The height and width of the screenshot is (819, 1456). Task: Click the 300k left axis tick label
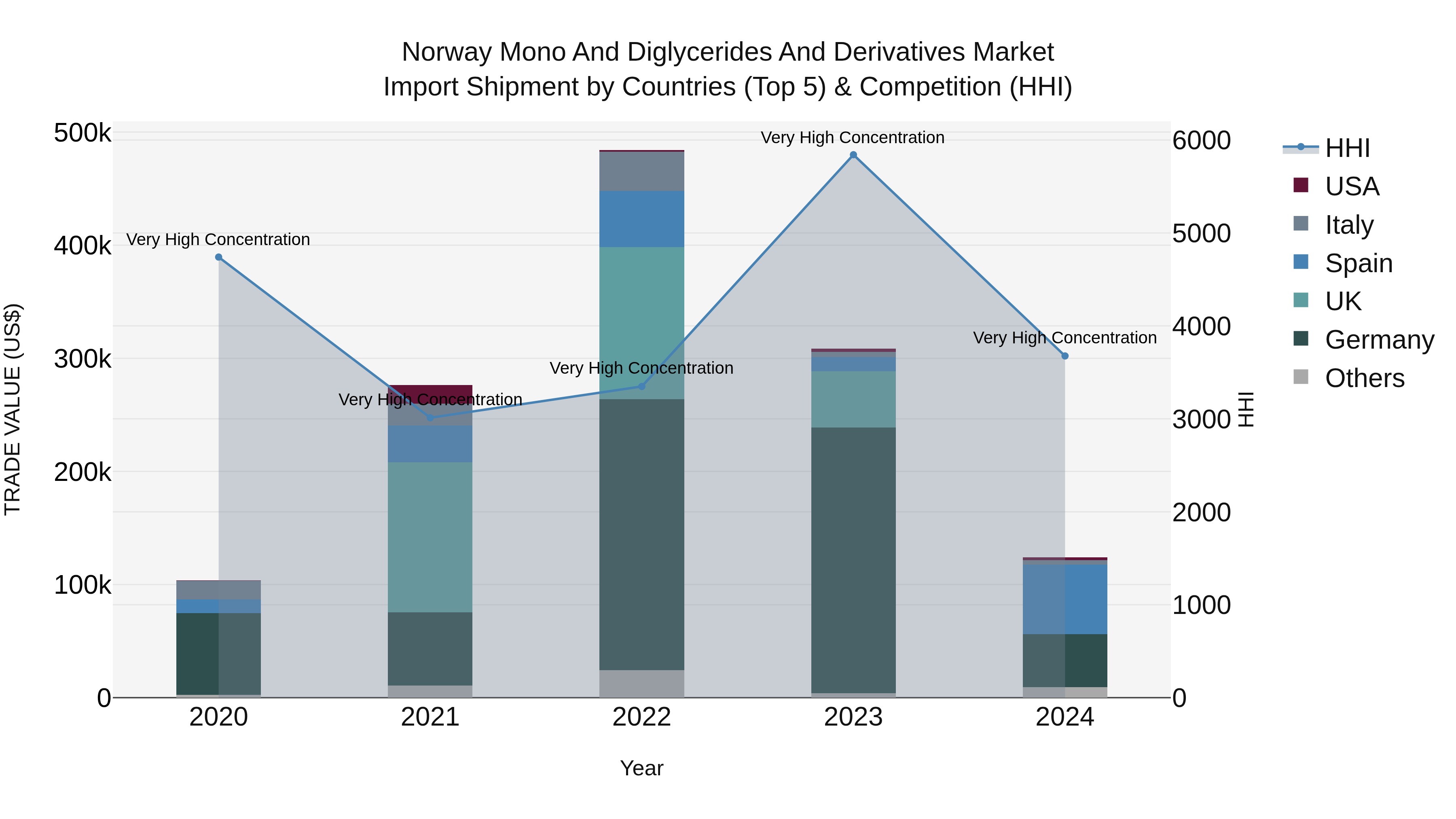pos(83,359)
